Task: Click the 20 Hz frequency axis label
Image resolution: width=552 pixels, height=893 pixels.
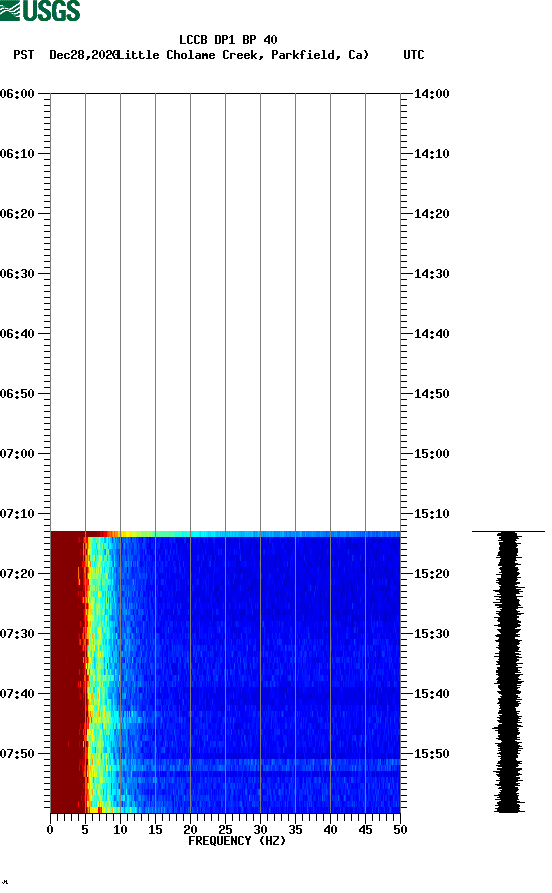Action: point(190,830)
